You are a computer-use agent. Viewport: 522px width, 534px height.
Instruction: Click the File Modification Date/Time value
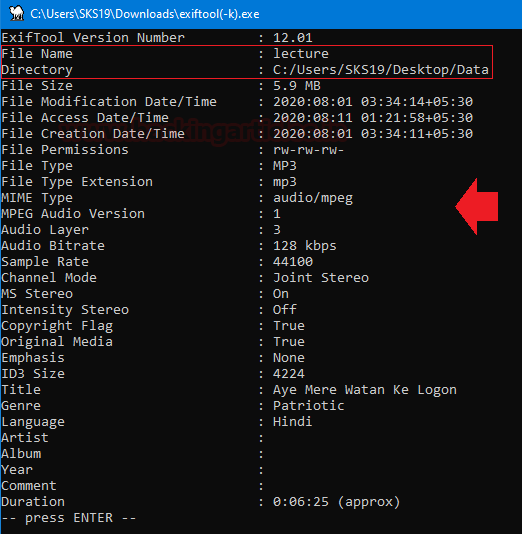pyautogui.click(x=373, y=101)
